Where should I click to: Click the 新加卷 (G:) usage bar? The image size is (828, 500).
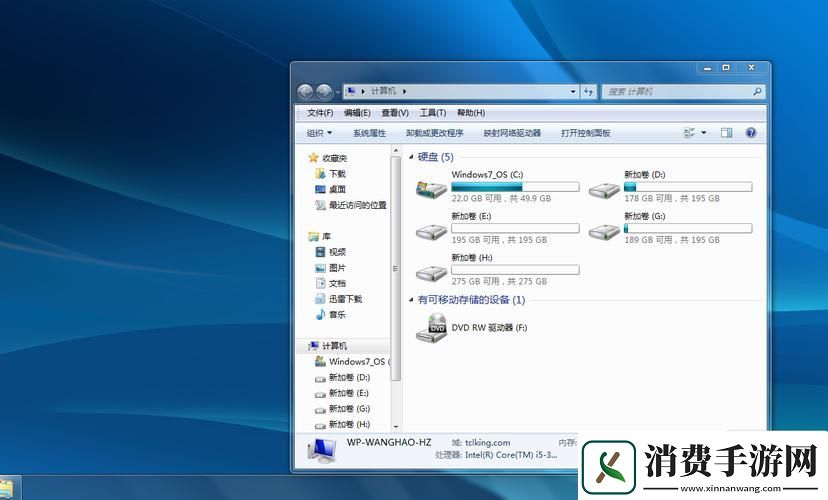click(688, 229)
